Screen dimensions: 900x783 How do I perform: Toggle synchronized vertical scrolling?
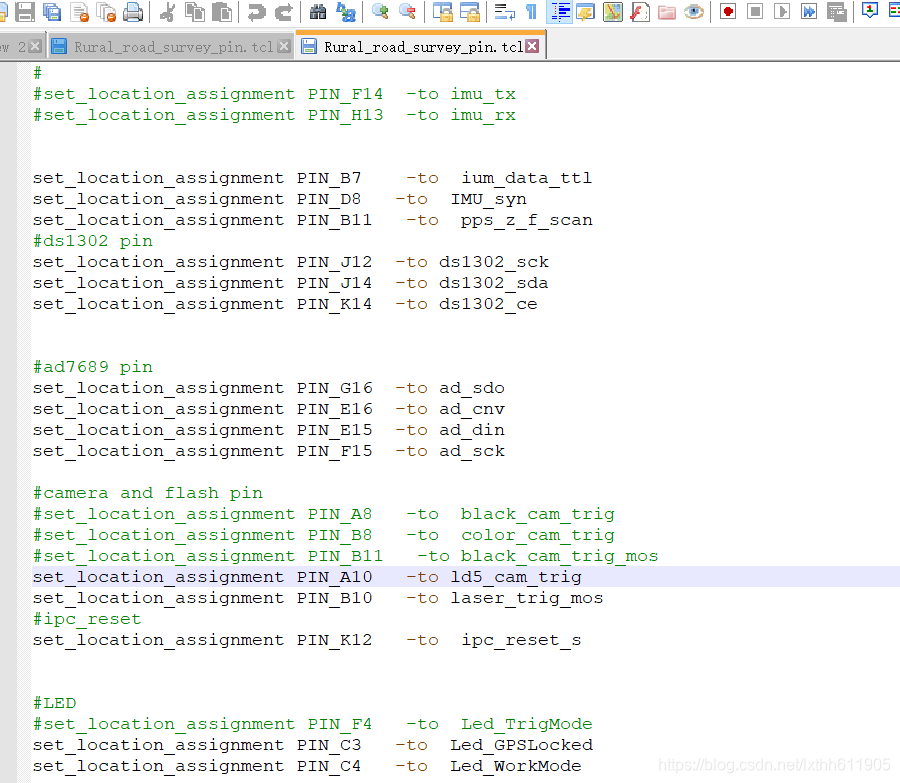tap(443, 11)
